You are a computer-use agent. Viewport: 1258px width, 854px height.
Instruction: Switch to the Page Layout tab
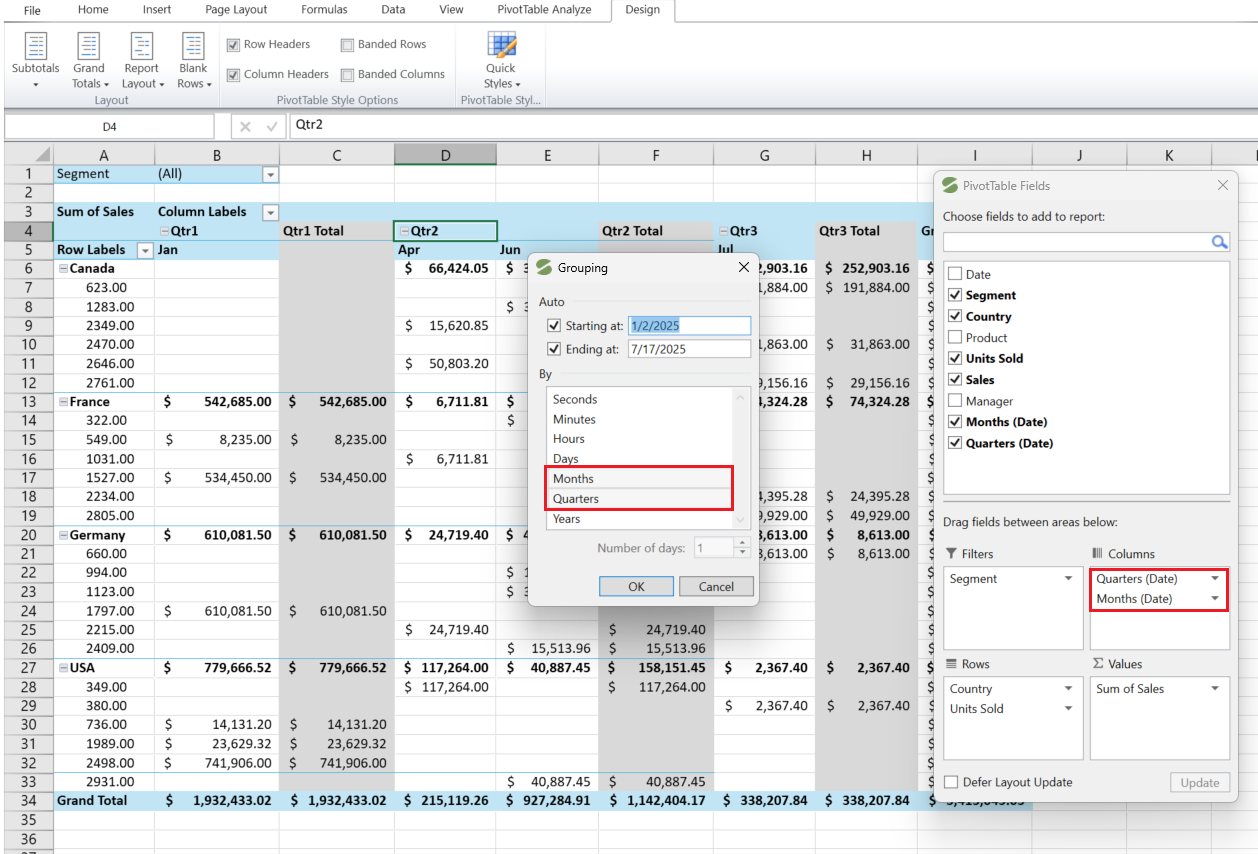tap(236, 10)
